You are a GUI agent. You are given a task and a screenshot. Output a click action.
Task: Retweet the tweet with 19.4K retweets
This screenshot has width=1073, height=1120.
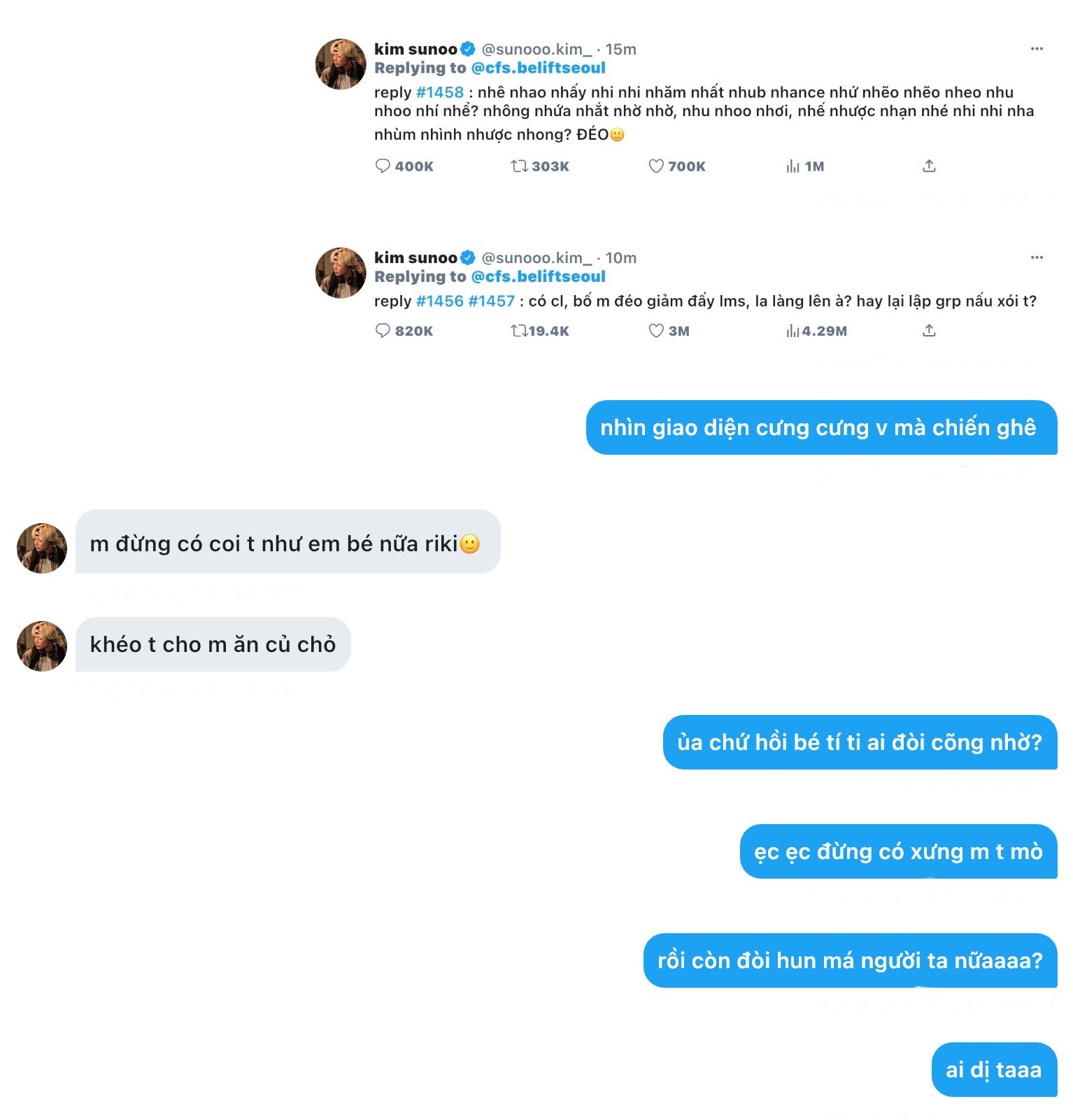coord(519,330)
